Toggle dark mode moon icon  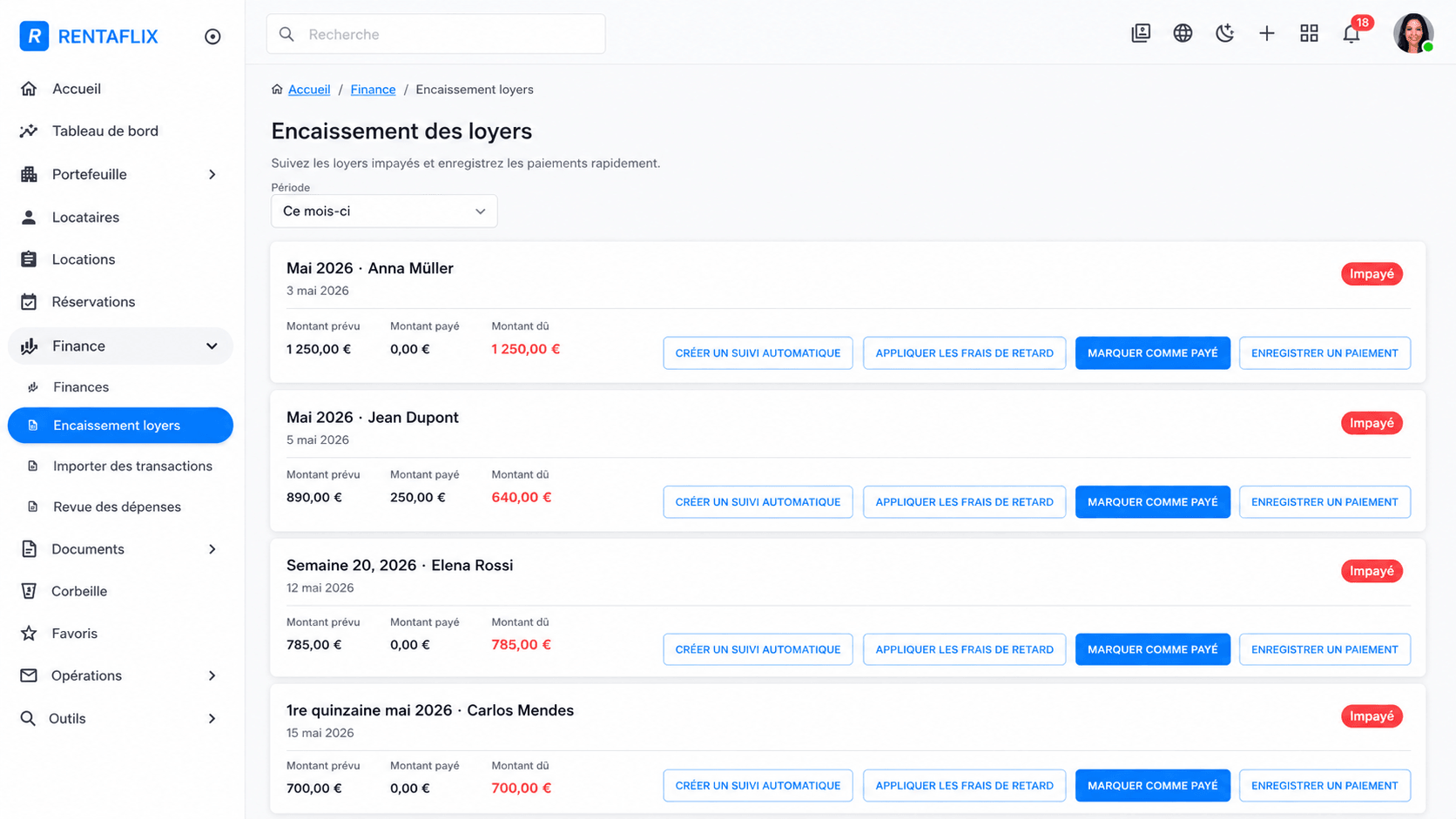(x=1224, y=34)
